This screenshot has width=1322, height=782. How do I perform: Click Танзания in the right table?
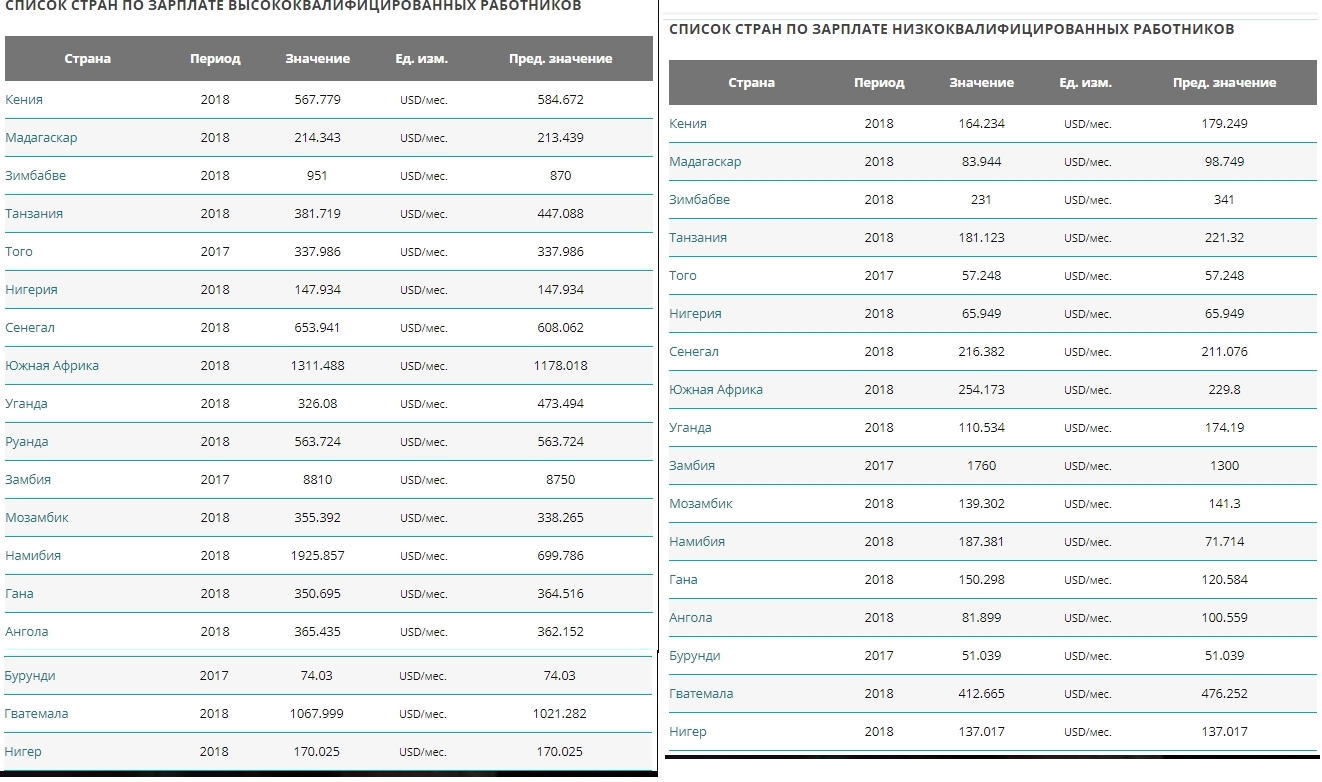click(698, 238)
